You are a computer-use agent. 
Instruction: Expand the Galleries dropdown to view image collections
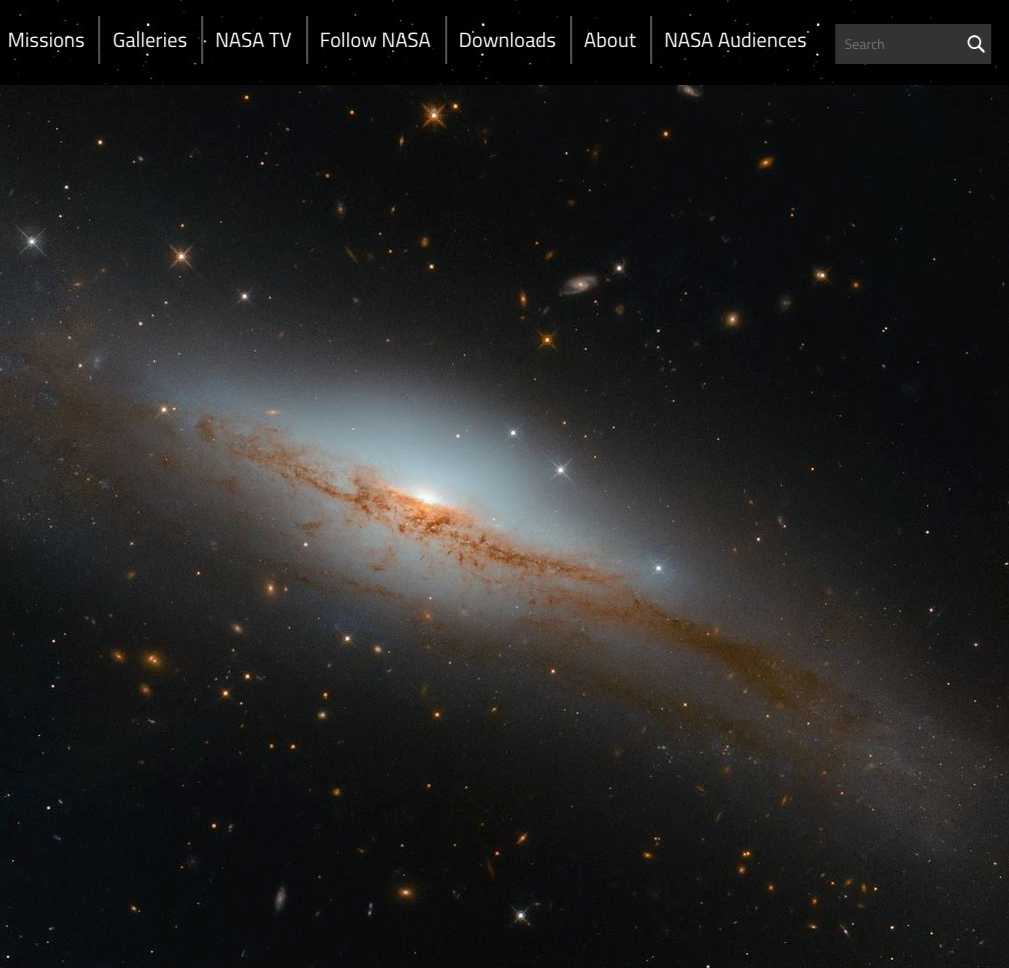pos(149,40)
